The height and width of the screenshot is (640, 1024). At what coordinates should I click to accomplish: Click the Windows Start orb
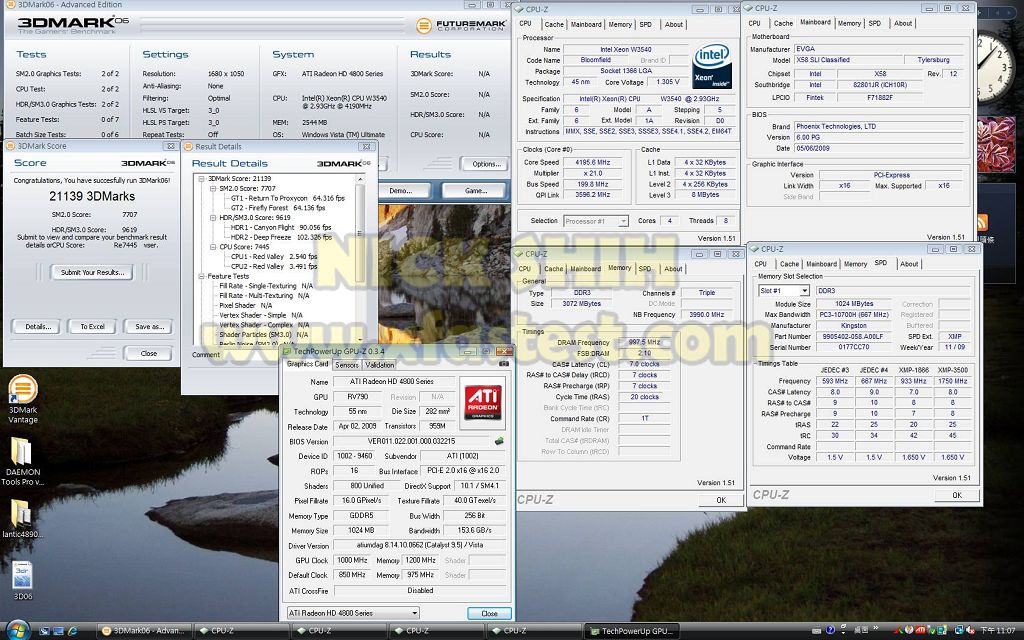pyautogui.click(x=17, y=630)
